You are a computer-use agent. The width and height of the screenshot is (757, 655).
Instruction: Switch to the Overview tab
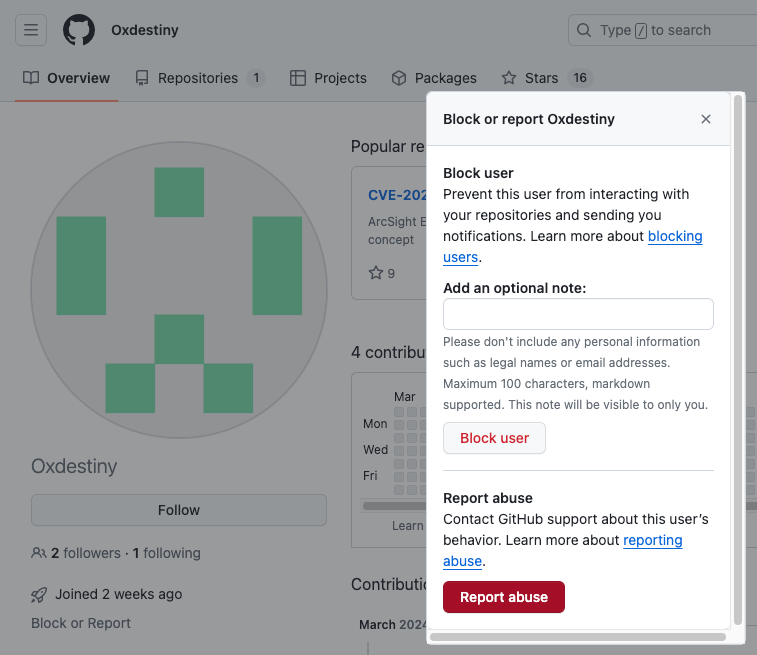click(67, 78)
